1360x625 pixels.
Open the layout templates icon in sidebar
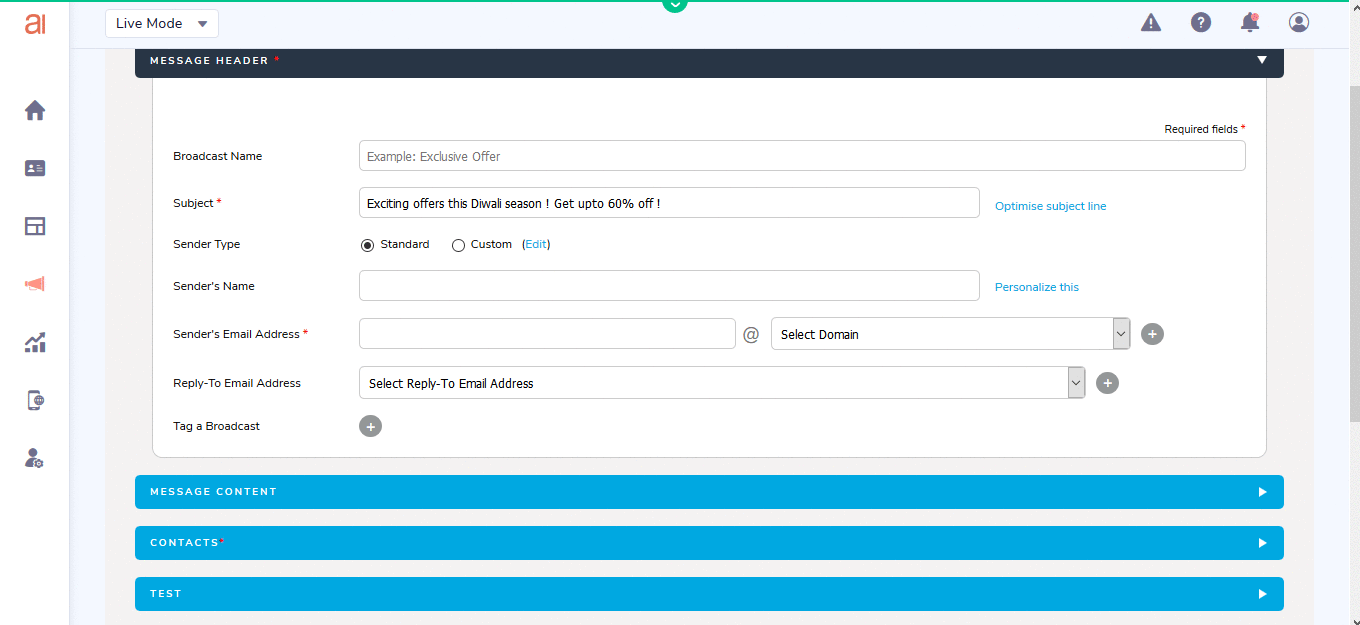(x=35, y=226)
